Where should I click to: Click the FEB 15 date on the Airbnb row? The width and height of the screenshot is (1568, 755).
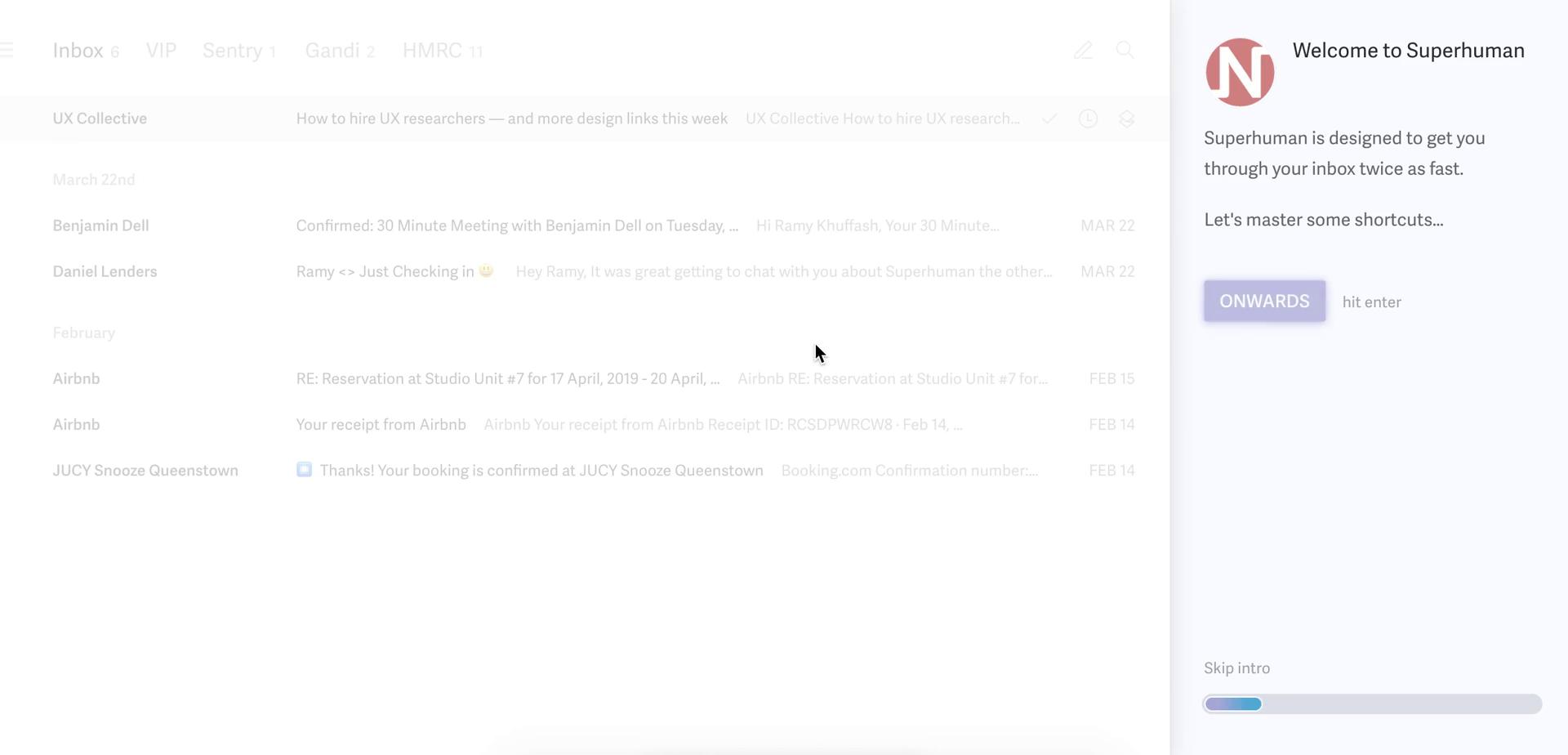(1111, 378)
